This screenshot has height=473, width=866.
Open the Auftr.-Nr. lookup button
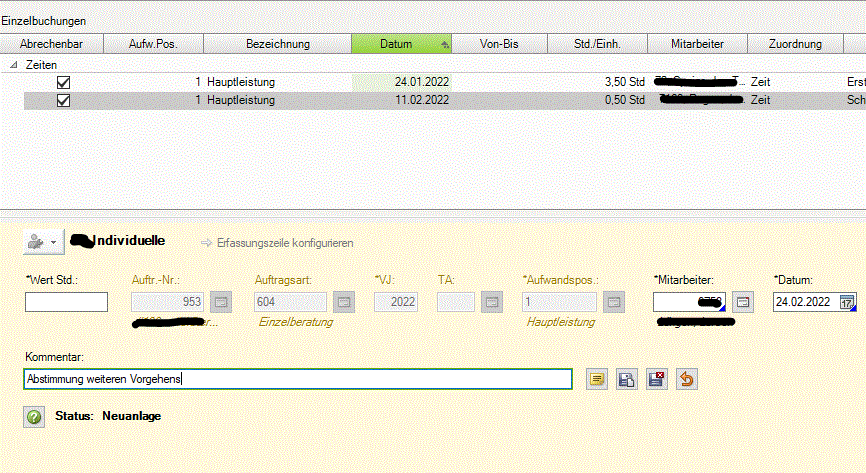(221, 302)
